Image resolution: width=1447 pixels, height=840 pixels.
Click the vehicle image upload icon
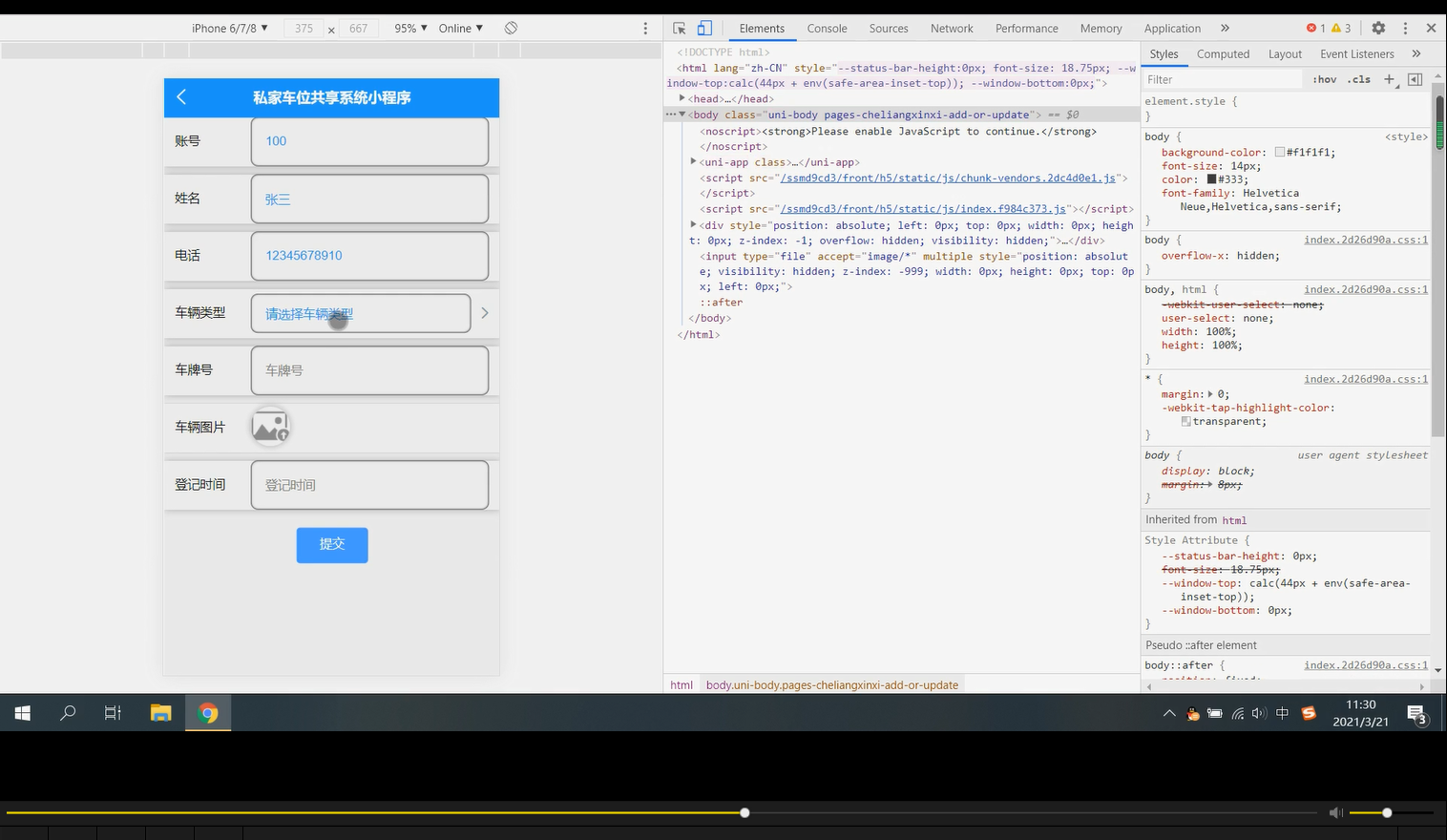(271, 427)
